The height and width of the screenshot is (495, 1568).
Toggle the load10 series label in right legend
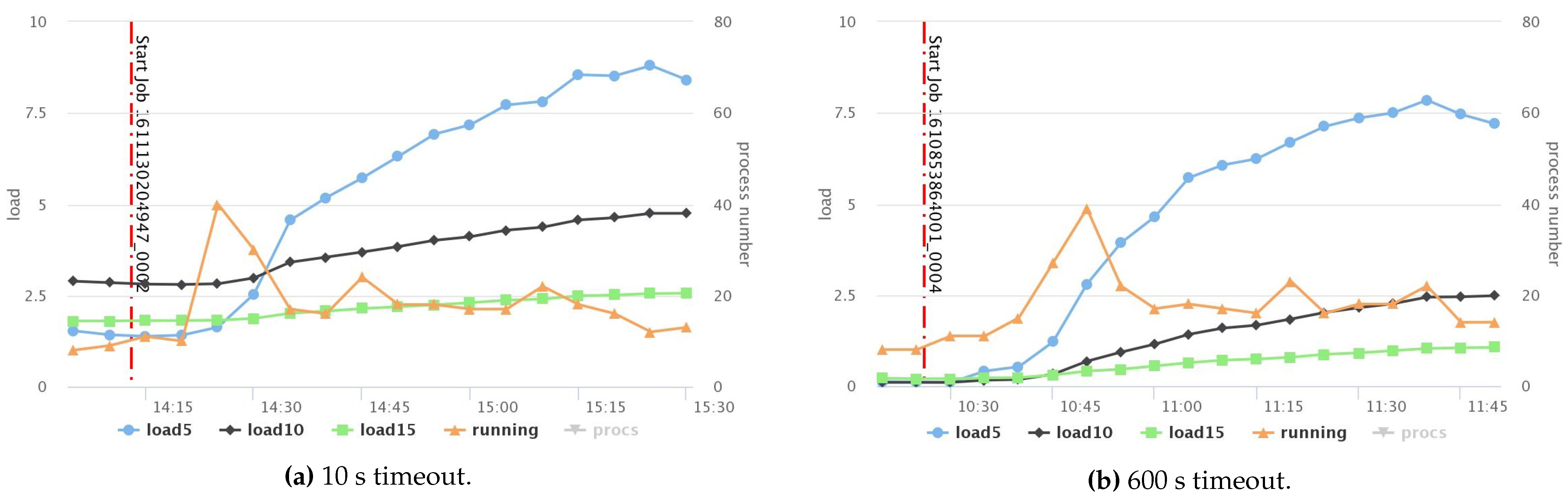point(1084,433)
